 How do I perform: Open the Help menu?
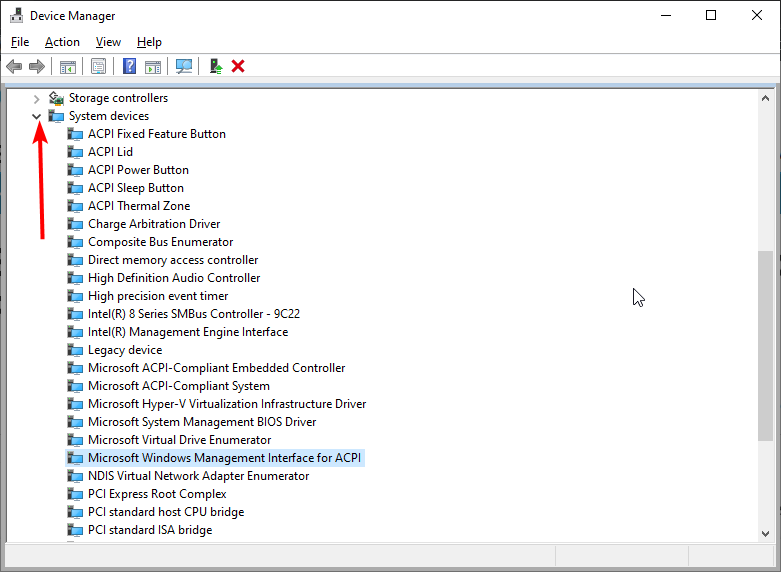[x=149, y=42]
